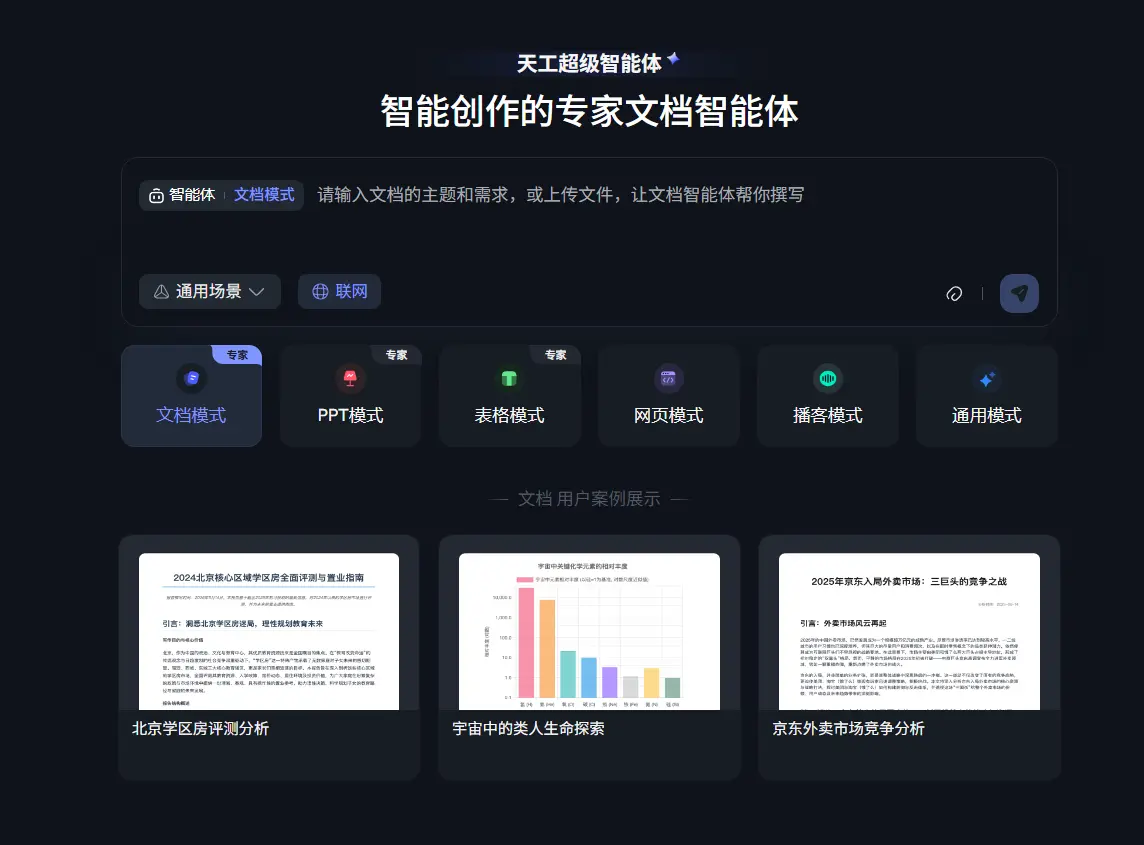The height and width of the screenshot is (845, 1144).
Task: Enable the 联网 web search toggle
Action: (x=339, y=291)
